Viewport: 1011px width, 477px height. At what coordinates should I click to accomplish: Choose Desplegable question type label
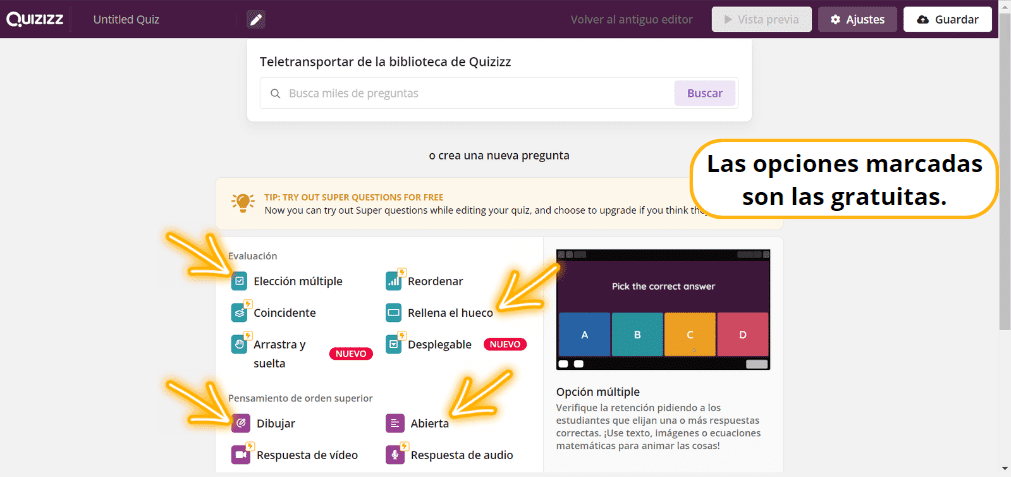(x=440, y=344)
